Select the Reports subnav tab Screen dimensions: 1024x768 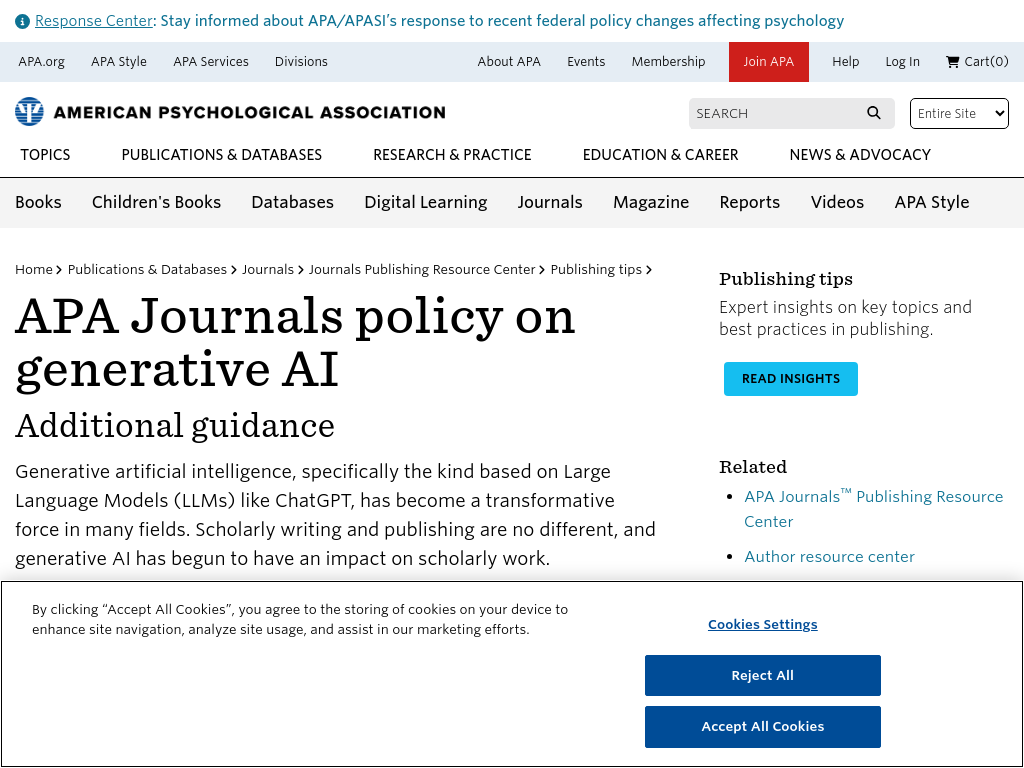[750, 202]
